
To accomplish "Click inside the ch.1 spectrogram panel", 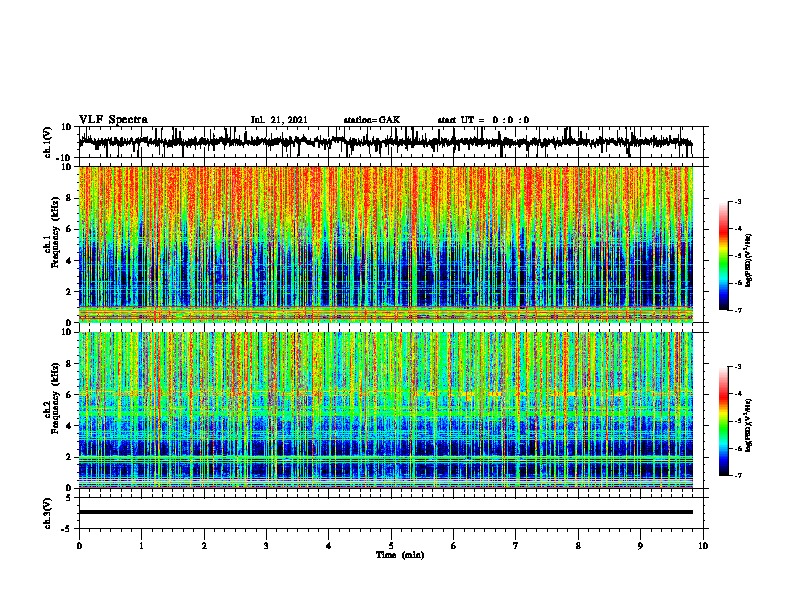I will coord(386,244).
